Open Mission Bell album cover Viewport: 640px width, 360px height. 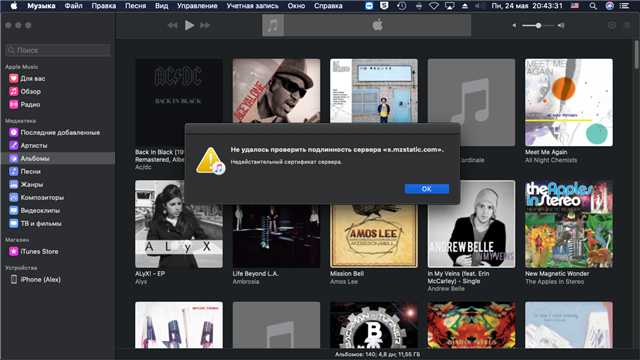point(374,236)
